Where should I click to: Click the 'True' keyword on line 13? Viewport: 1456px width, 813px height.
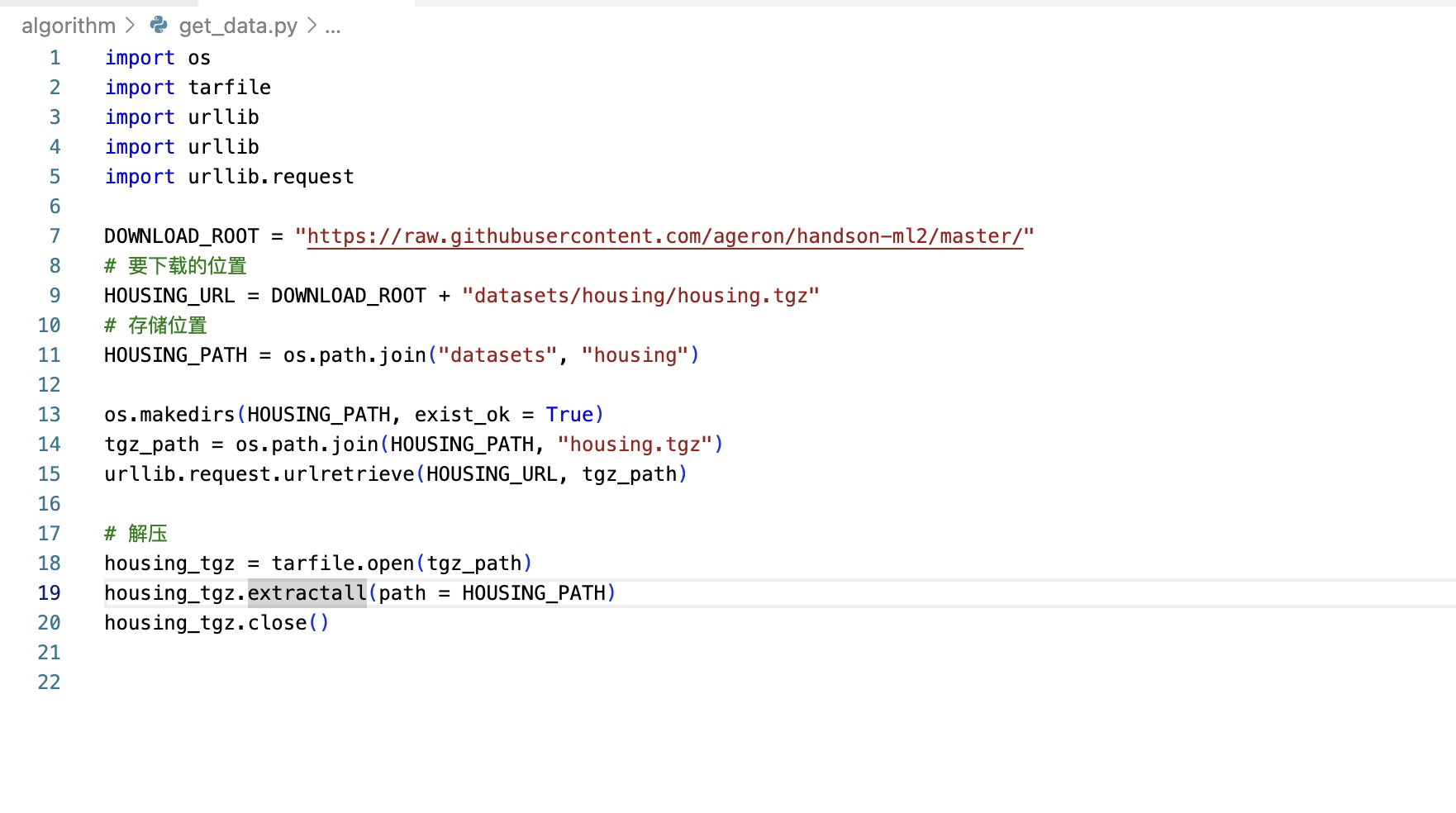pyautogui.click(x=569, y=415)
